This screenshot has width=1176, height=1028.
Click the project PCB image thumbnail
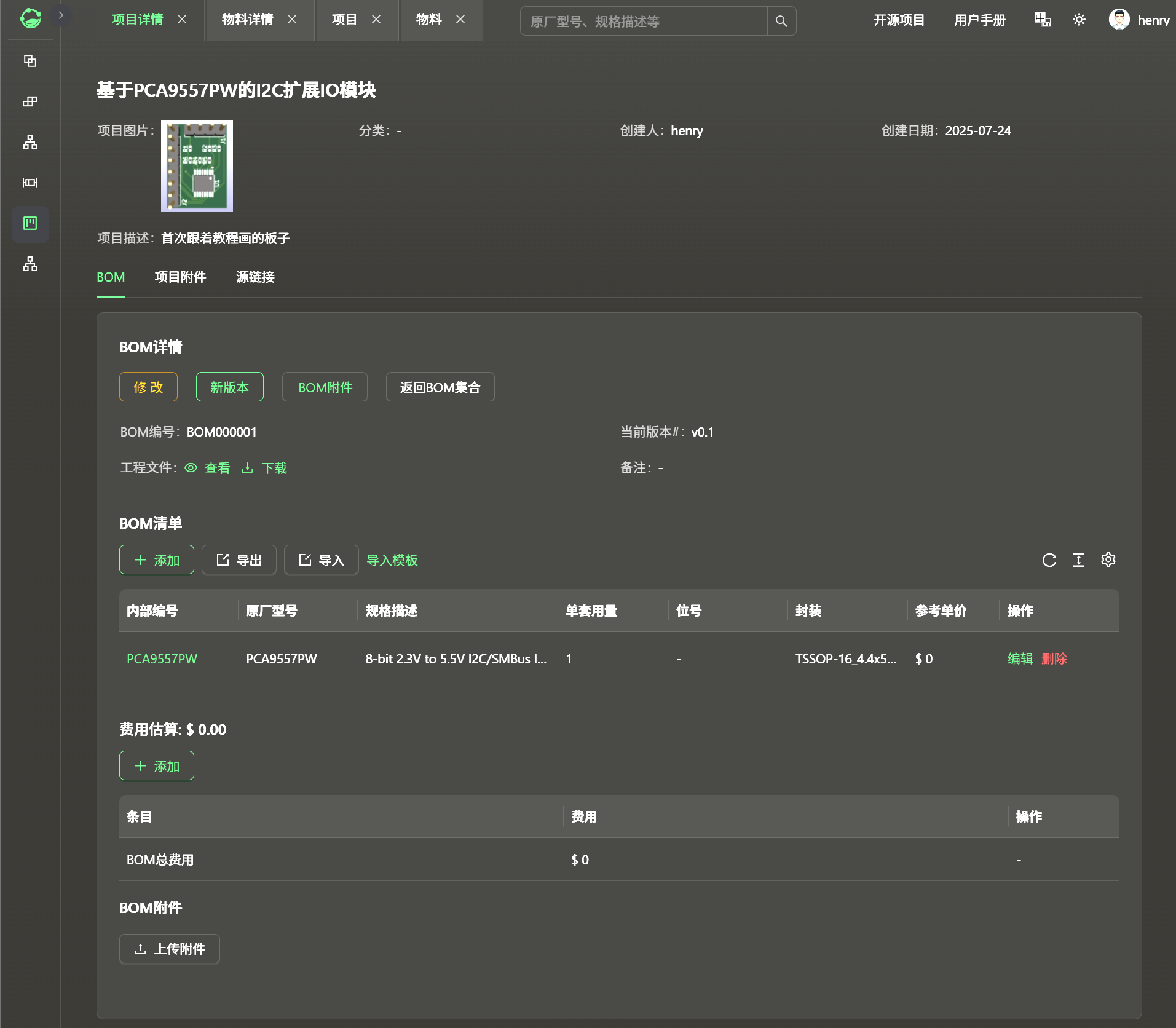pyautogui.click(x=197, y=166)
